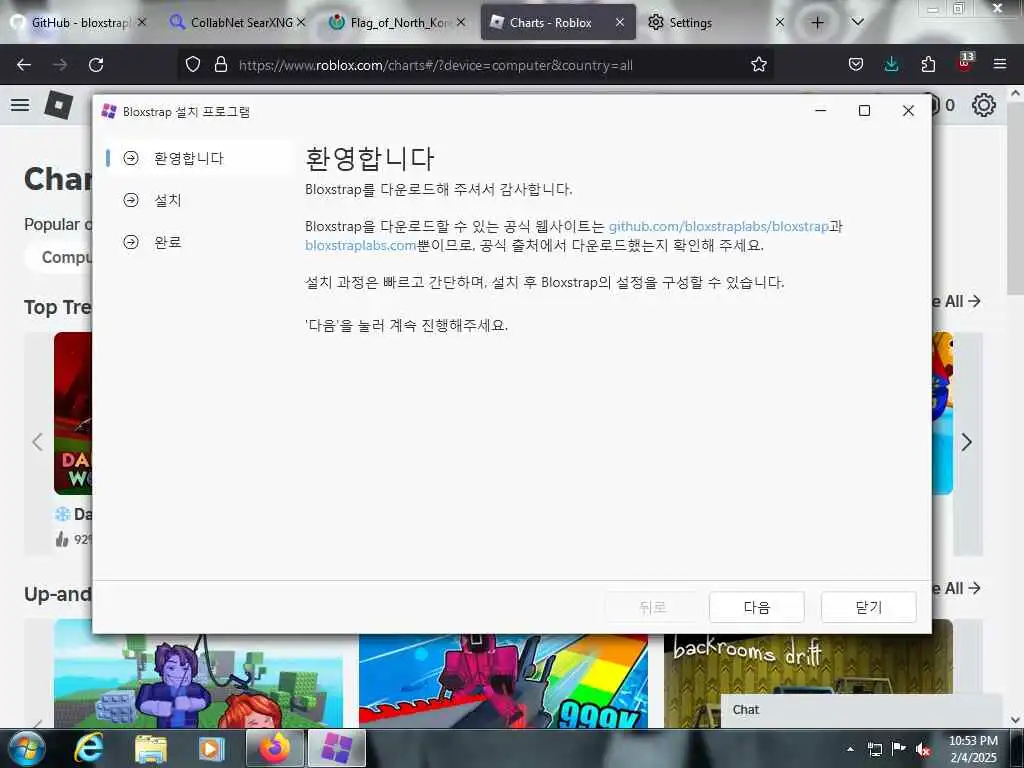Click the Save to Pocket icon
Viewport: 1024px width, 768px height.
click(856, 65)
